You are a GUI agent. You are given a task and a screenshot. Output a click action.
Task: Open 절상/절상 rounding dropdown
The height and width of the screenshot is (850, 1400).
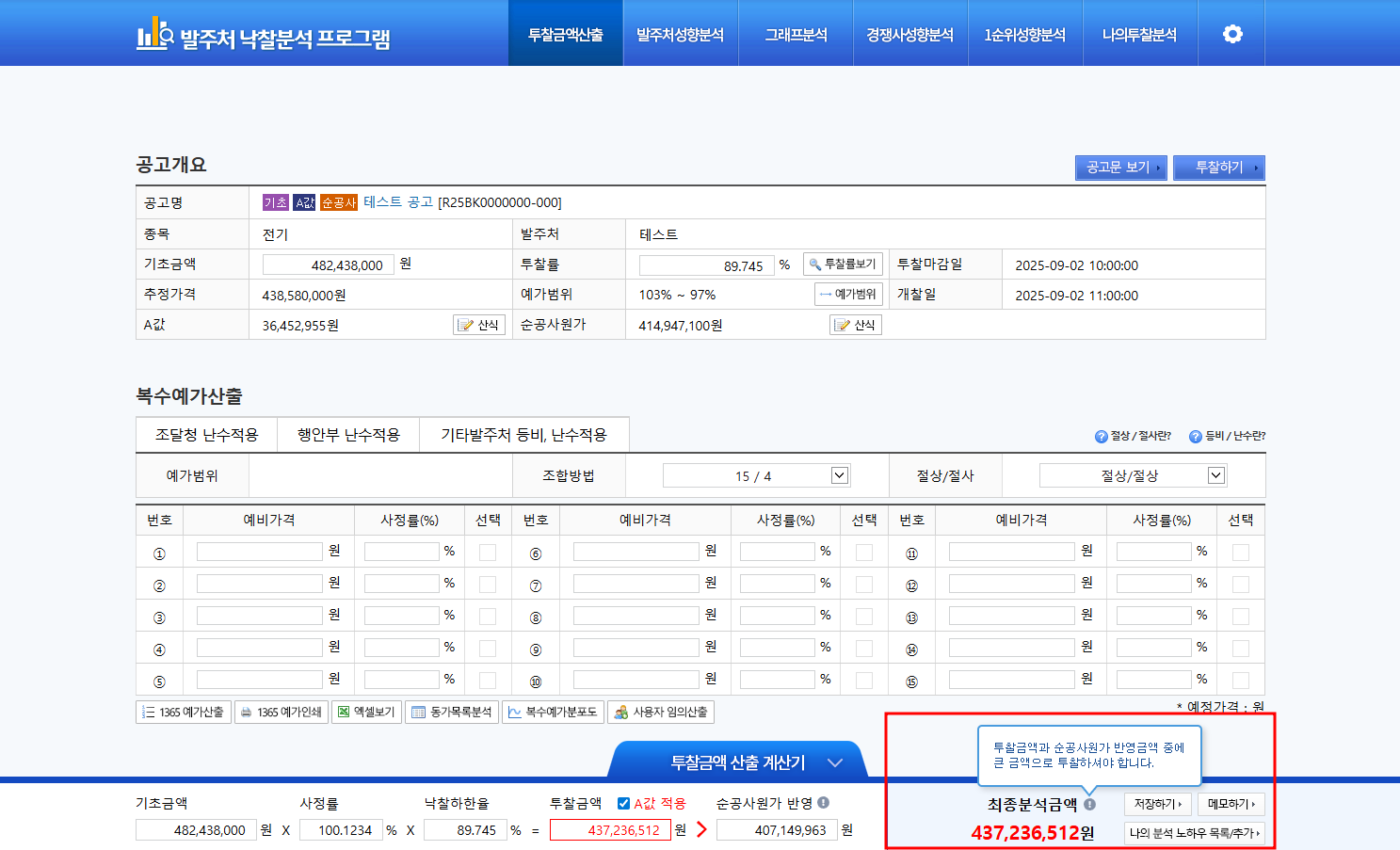[x=1134, y=475]
